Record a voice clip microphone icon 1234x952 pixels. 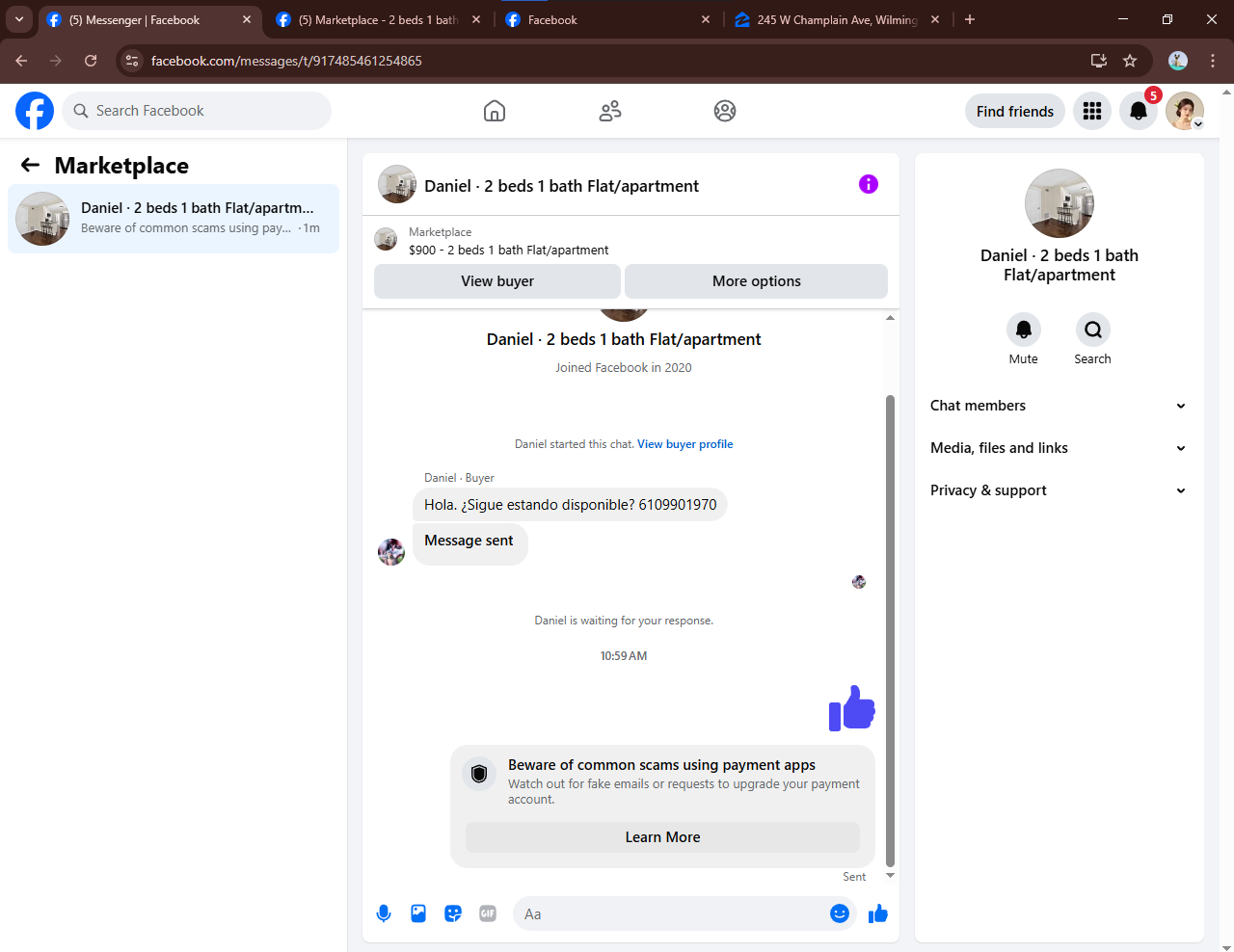point(384,913)
